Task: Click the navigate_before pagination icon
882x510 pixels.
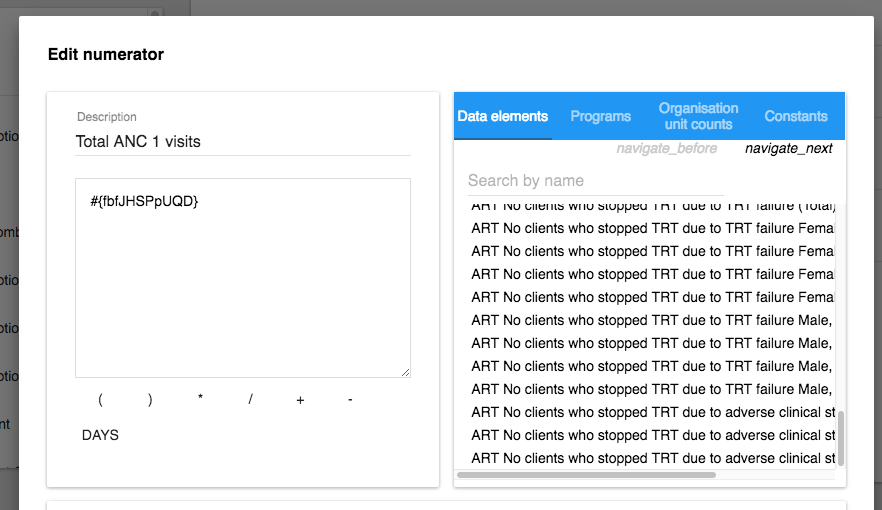Action: (x=666, y=149)
